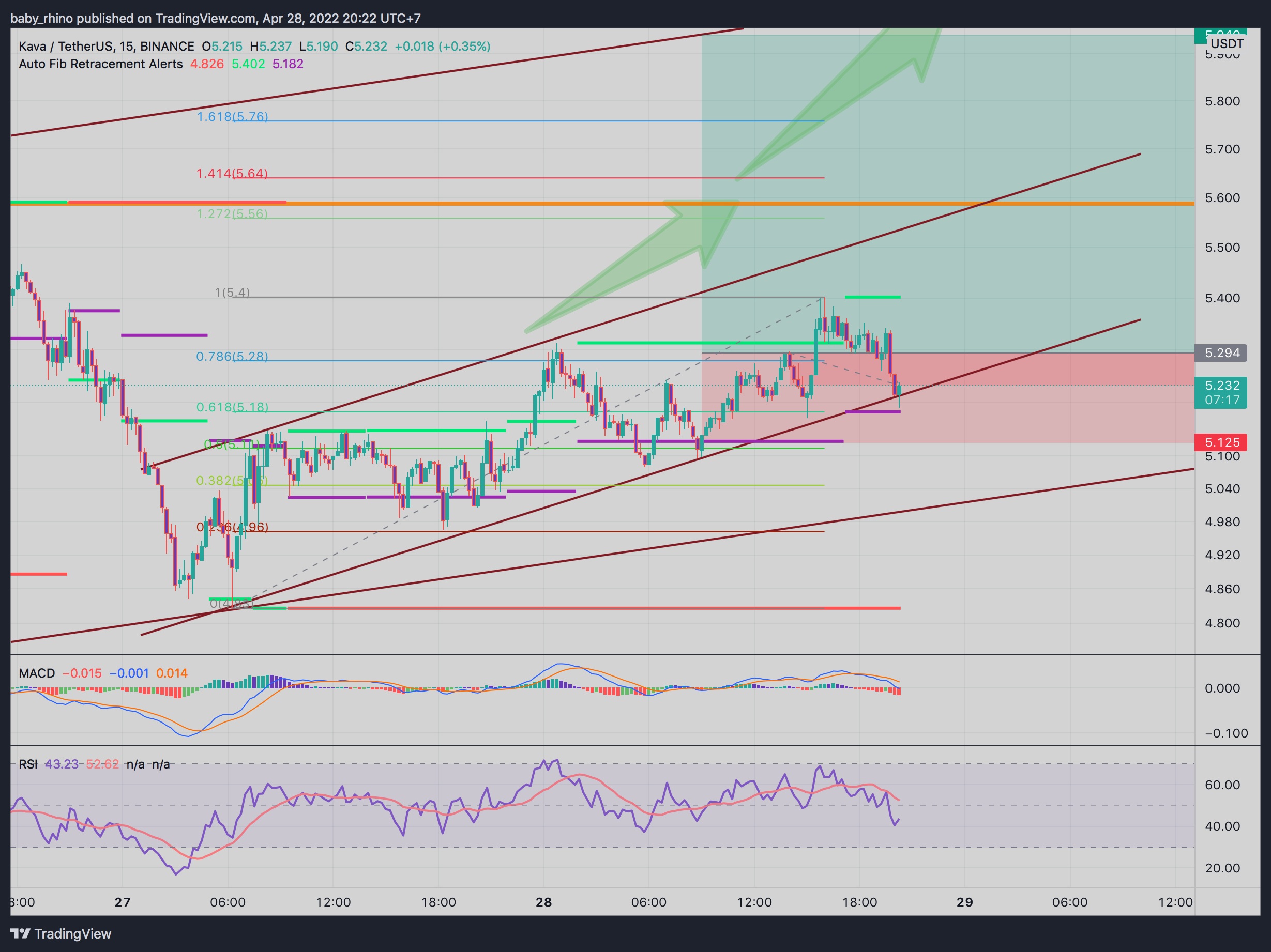
Task: Select the 0.236(4.96) Fibonacci level label
Action: pos(232,527)
